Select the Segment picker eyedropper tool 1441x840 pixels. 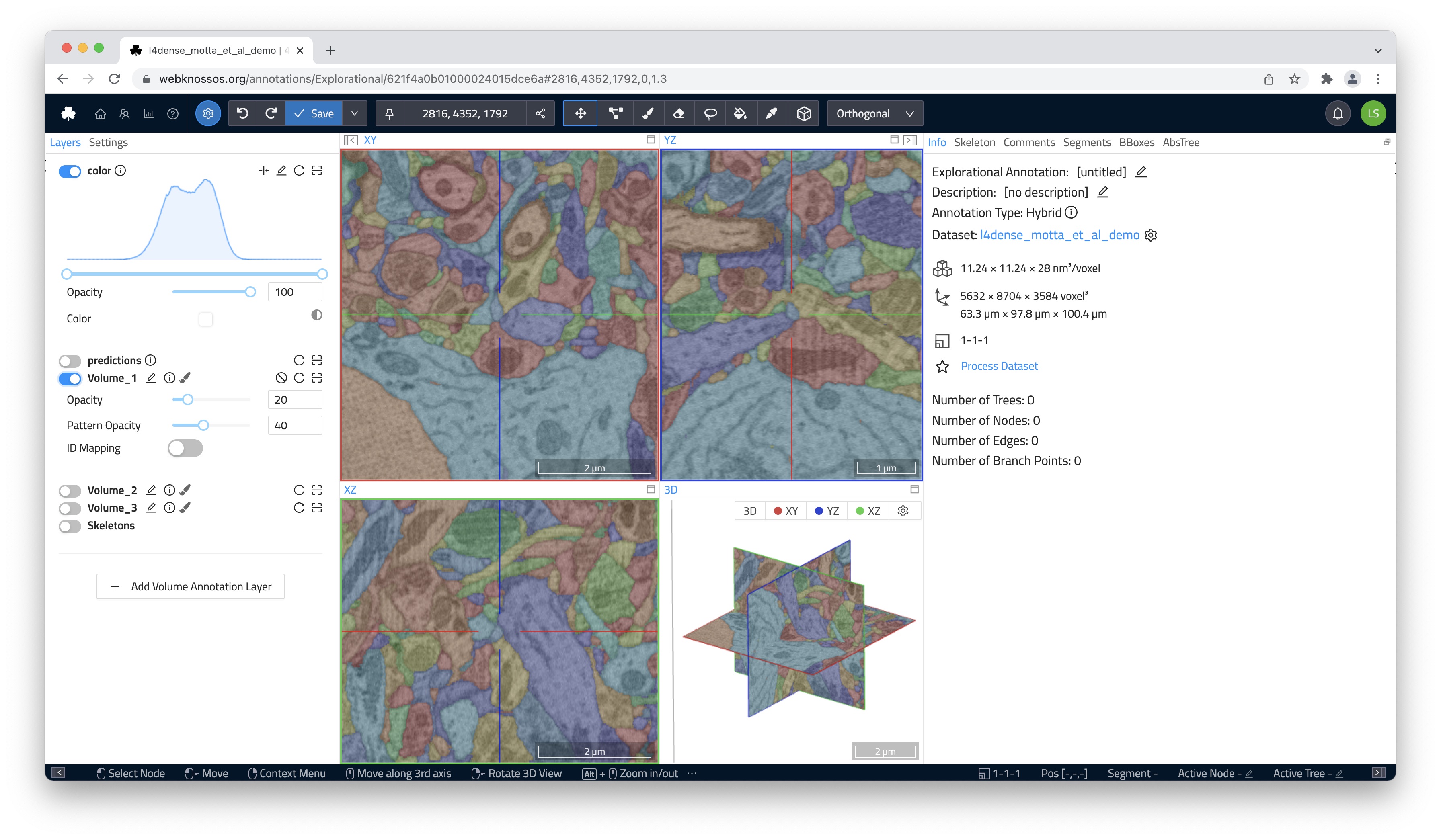(x=772, y=113)
